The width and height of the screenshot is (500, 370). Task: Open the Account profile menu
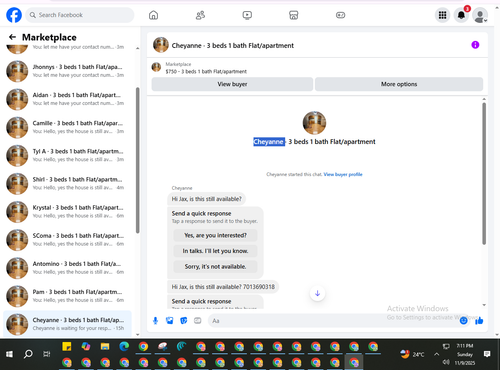pos(480,15)
